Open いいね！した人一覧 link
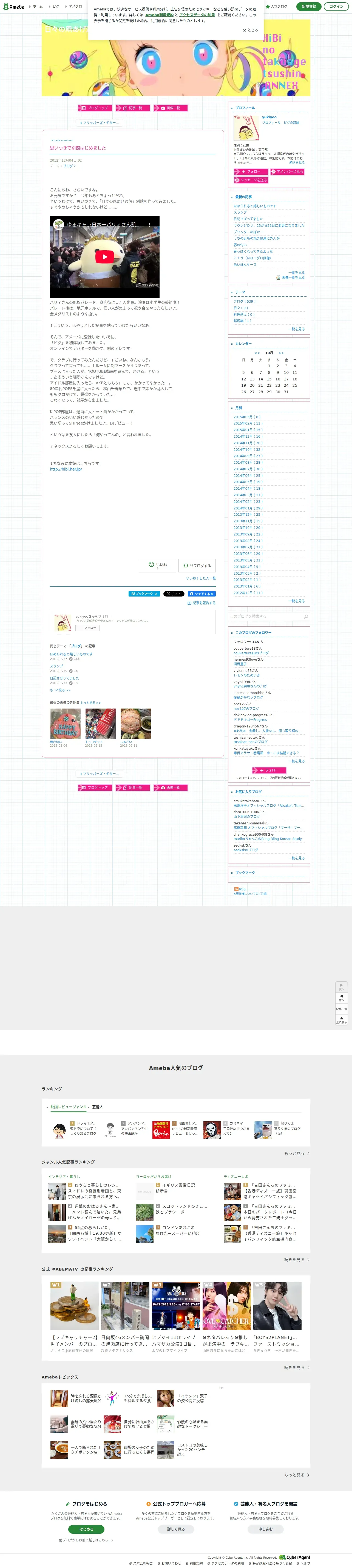The width and height of the screenshot is (352, 1568). point(201,578)
